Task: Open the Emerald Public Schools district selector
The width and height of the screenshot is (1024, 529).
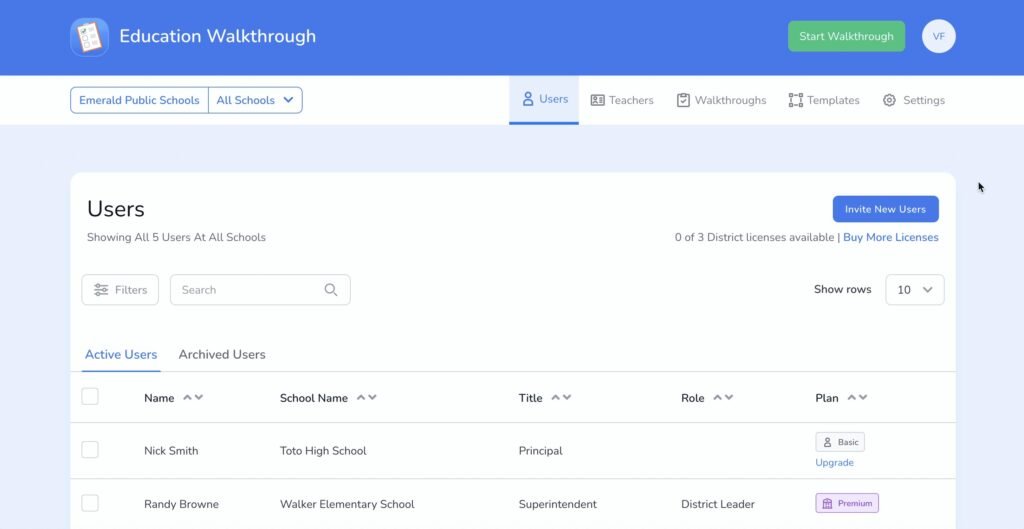Action: tap(139, 100)
